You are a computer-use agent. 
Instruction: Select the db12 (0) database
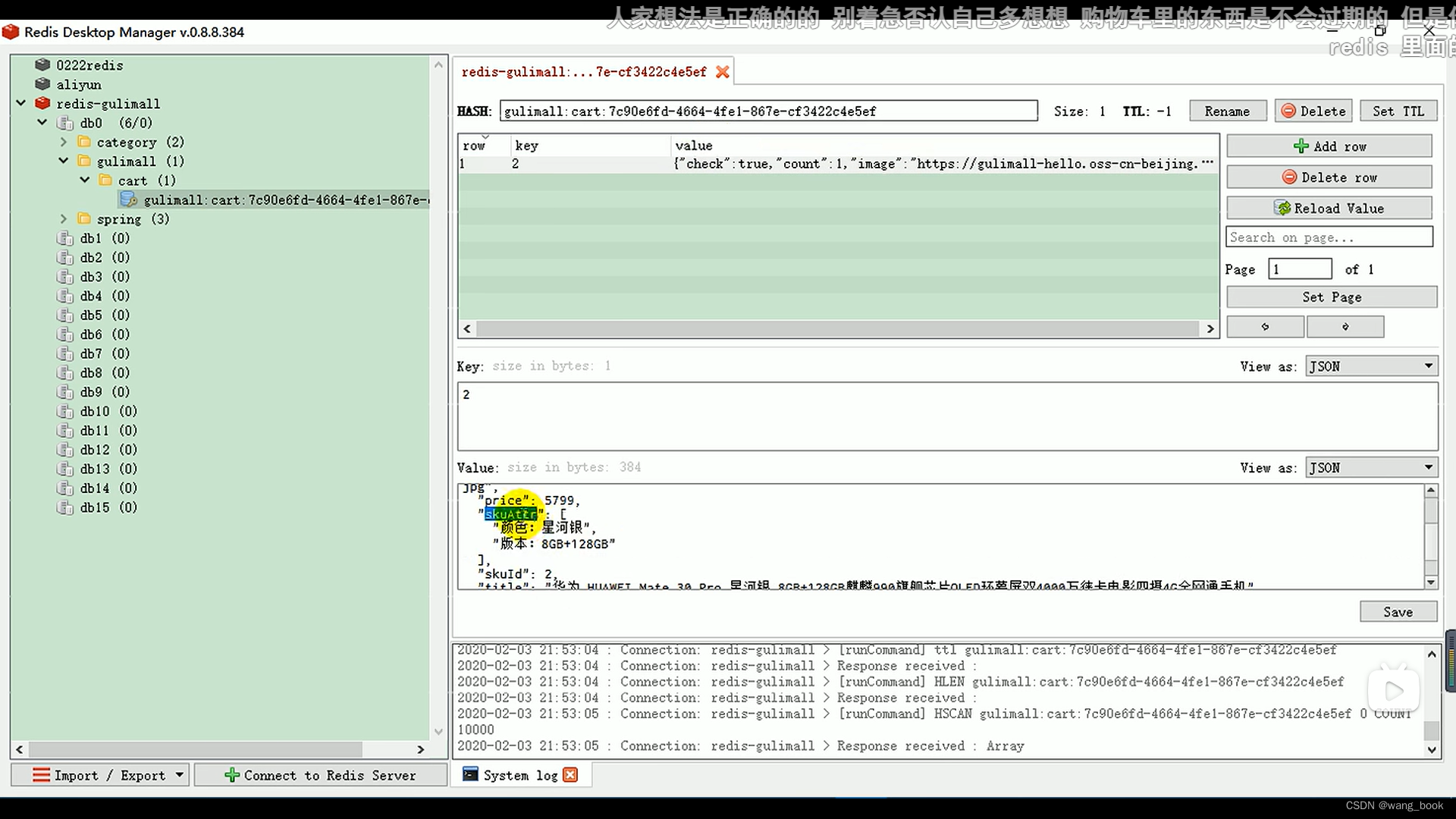(108, 450)
